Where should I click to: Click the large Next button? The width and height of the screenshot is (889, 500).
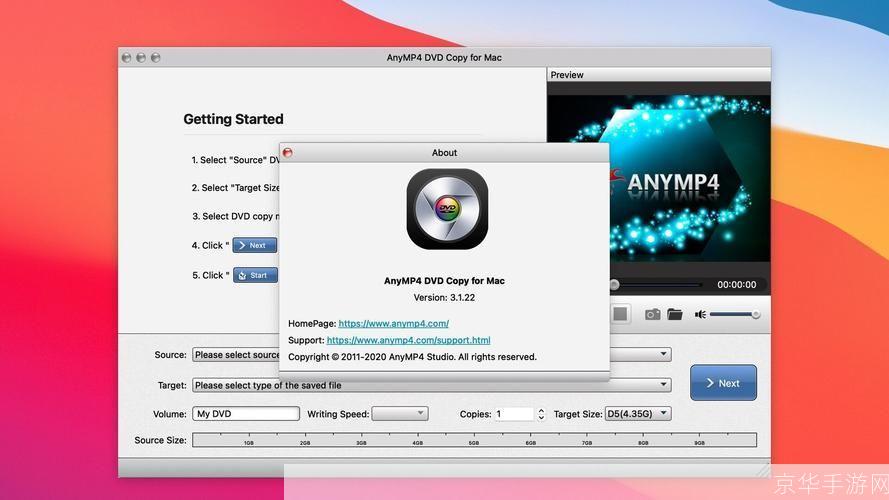coord(723,383)
